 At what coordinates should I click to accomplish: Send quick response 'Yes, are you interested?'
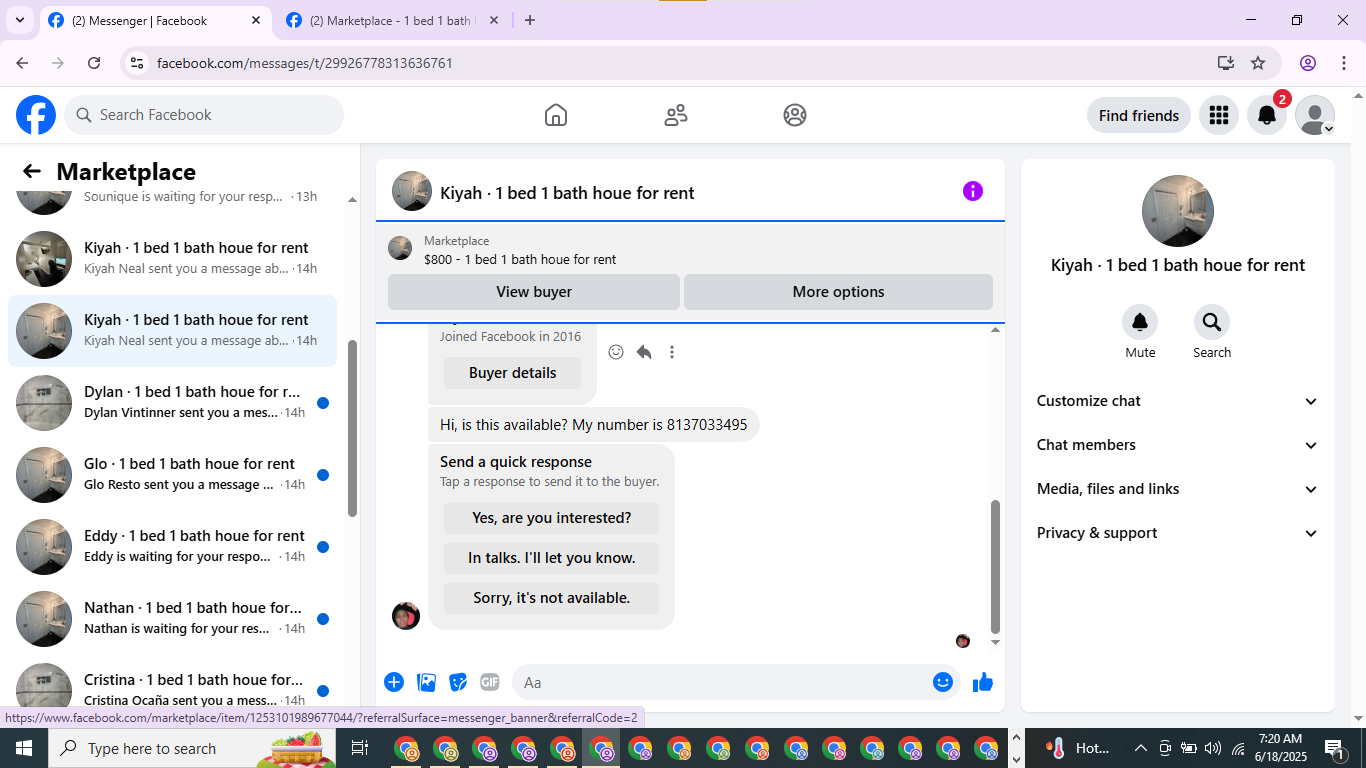(551, 518)
